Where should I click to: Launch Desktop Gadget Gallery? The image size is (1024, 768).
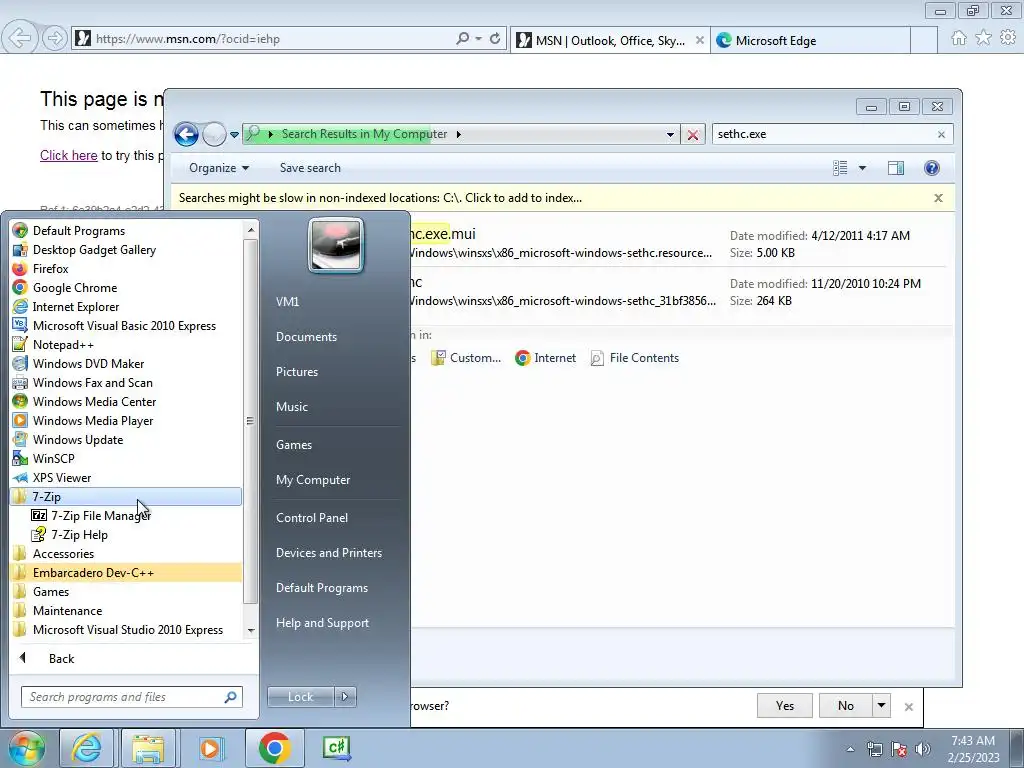point(94,249)
